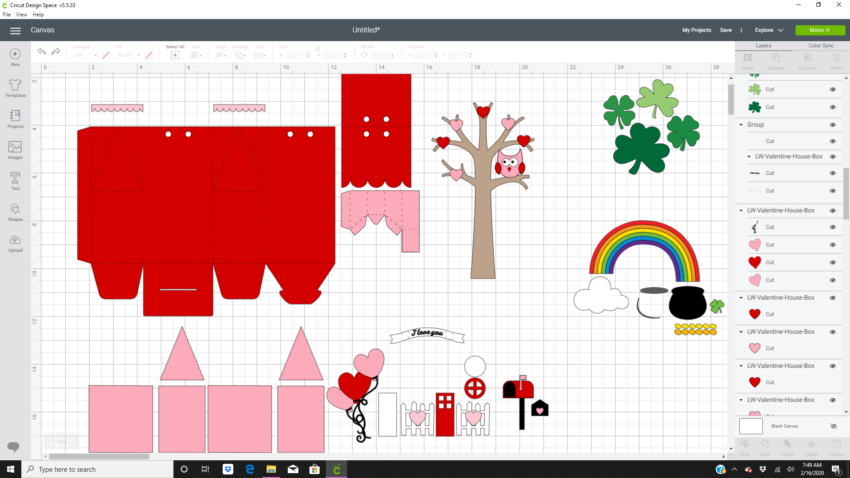The height and width of the screenshot is (478, 850).
Task: Click the New project icon
Action: pos(15,55)
